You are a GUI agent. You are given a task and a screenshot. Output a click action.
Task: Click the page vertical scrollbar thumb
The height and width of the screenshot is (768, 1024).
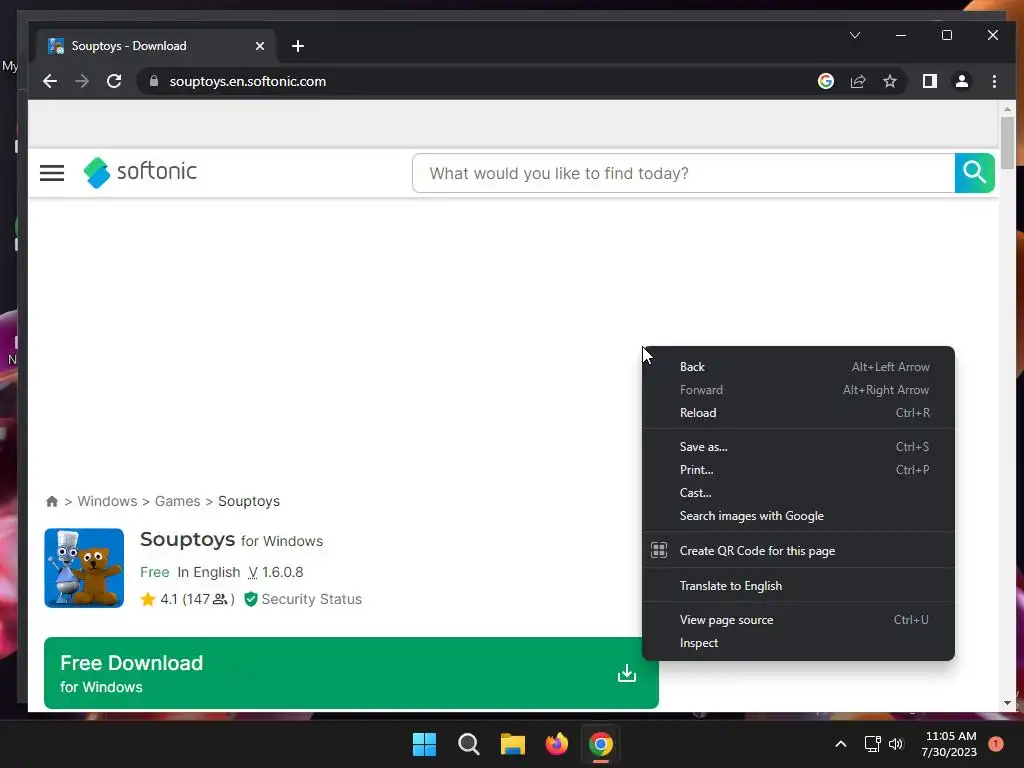(1007, 143)
